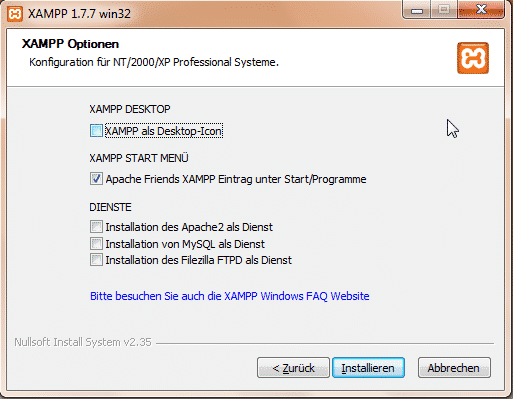The height and width of the screenshot is (399, 513).
Task: Click the XAMPP Optionen header title
Action: 70,44
